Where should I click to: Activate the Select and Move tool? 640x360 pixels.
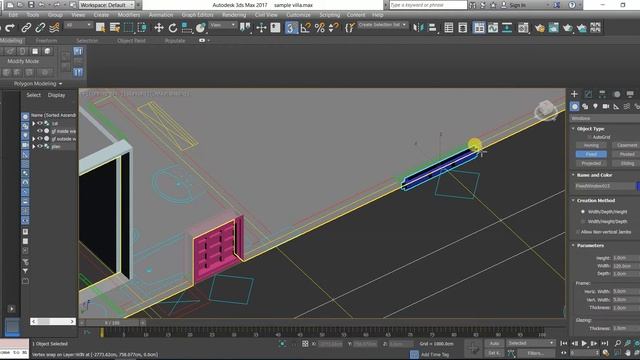(159, 28)
